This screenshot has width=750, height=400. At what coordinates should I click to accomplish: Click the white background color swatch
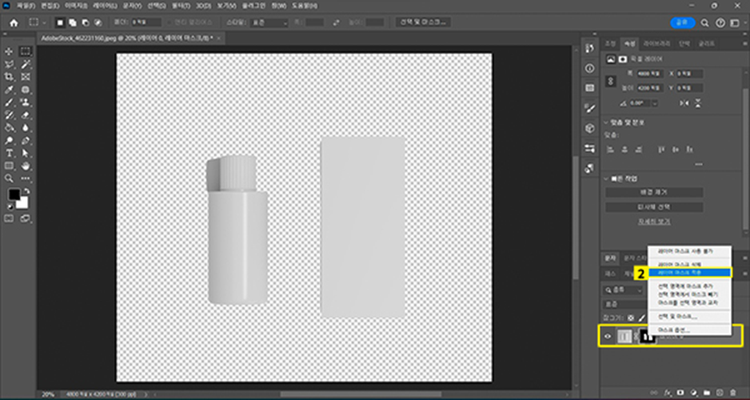pos(23,203)
